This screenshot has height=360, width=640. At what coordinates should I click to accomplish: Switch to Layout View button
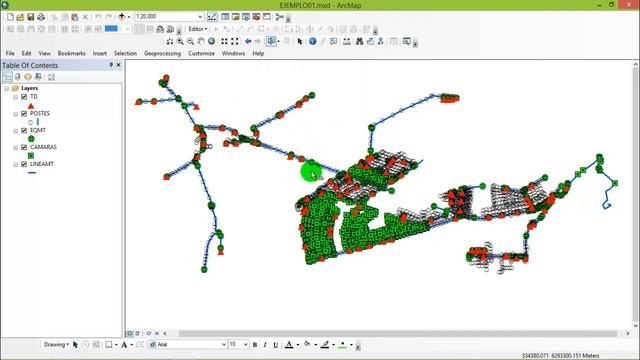[x=138, y=333]
